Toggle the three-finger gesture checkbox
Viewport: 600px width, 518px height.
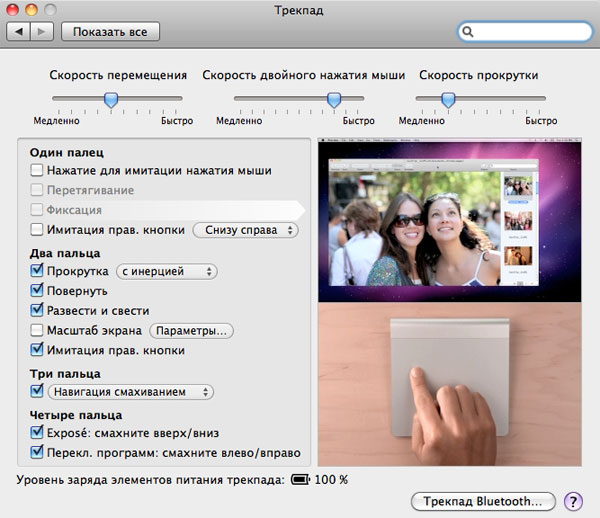[x=37, y=391]
